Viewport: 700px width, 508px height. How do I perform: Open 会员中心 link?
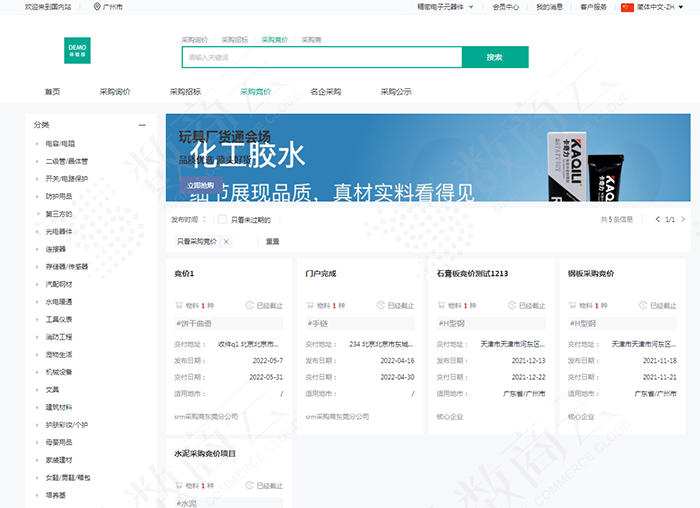[506, 7]
